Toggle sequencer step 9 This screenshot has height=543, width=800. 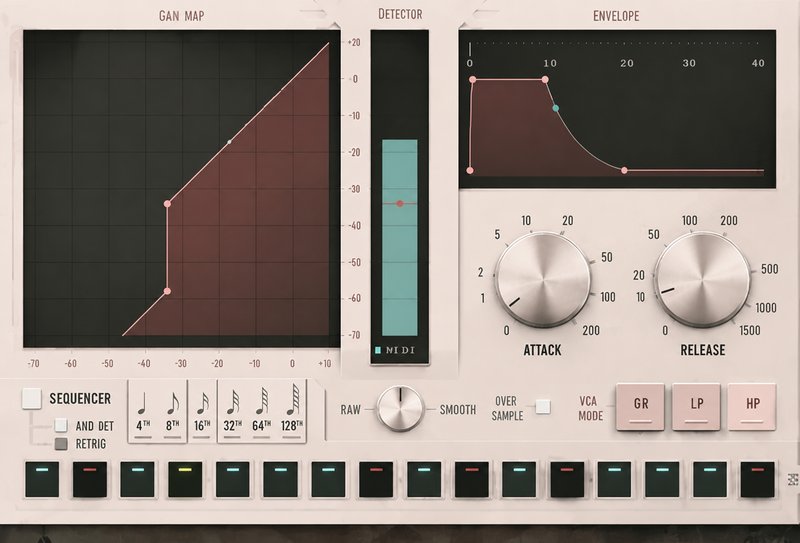pos(424,479)
